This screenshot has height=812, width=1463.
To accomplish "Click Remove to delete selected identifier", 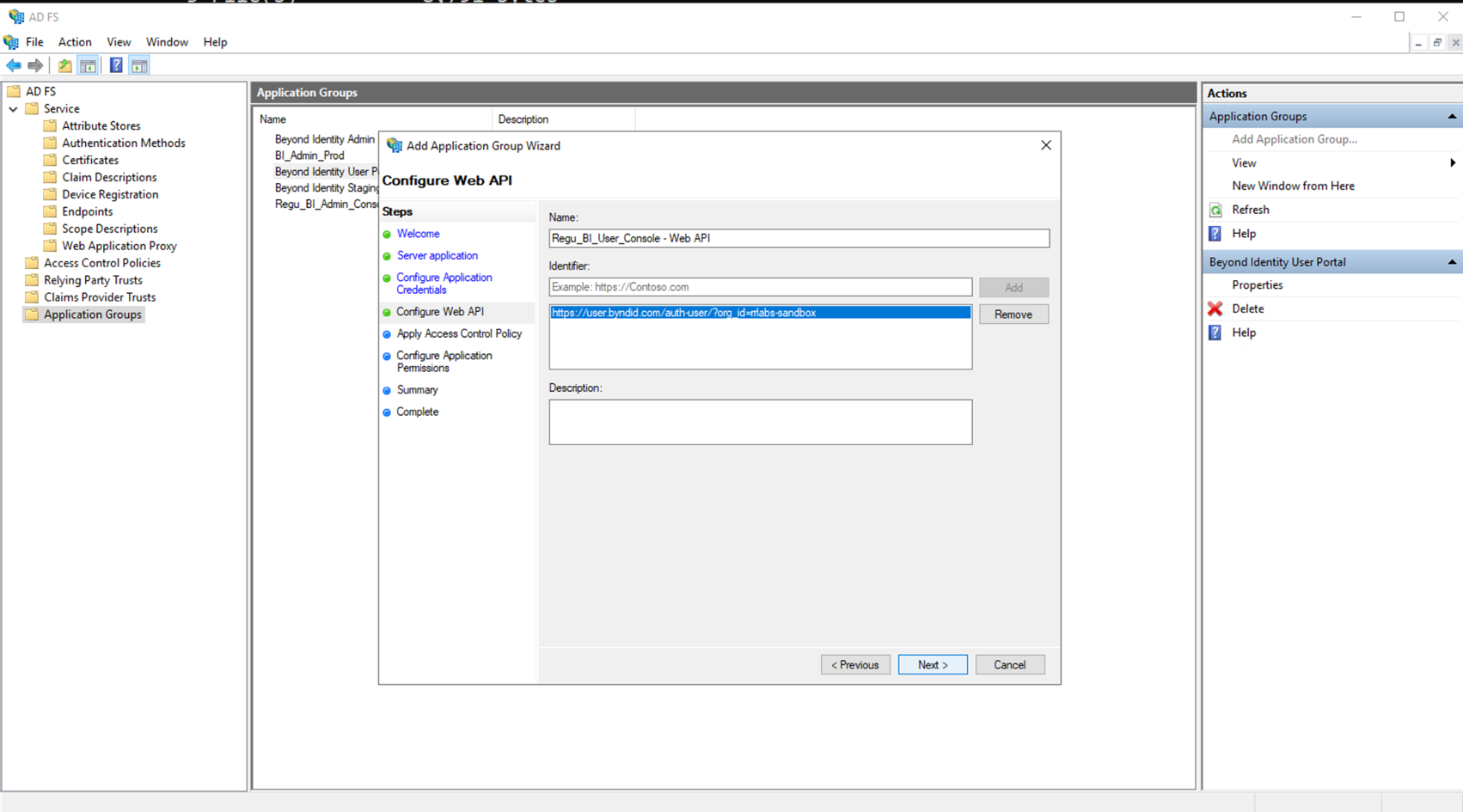I will click(x=1013, y=314).
